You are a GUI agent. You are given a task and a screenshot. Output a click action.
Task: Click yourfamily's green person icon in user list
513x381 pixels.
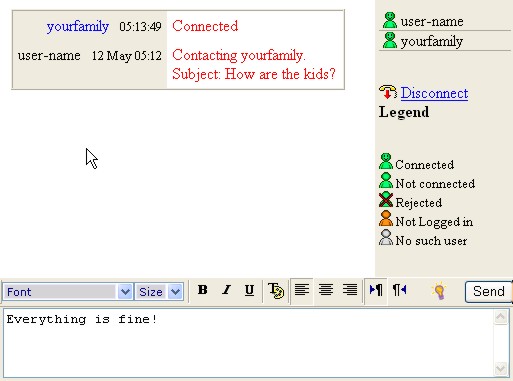point(389,40)
